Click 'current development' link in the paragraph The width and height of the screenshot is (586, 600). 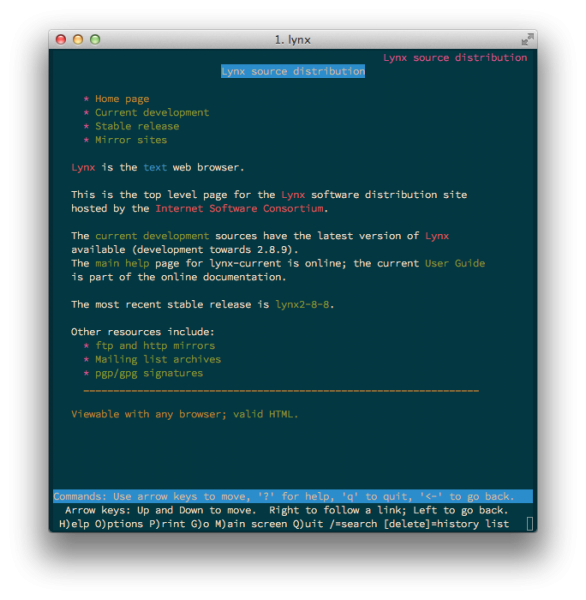152,236
